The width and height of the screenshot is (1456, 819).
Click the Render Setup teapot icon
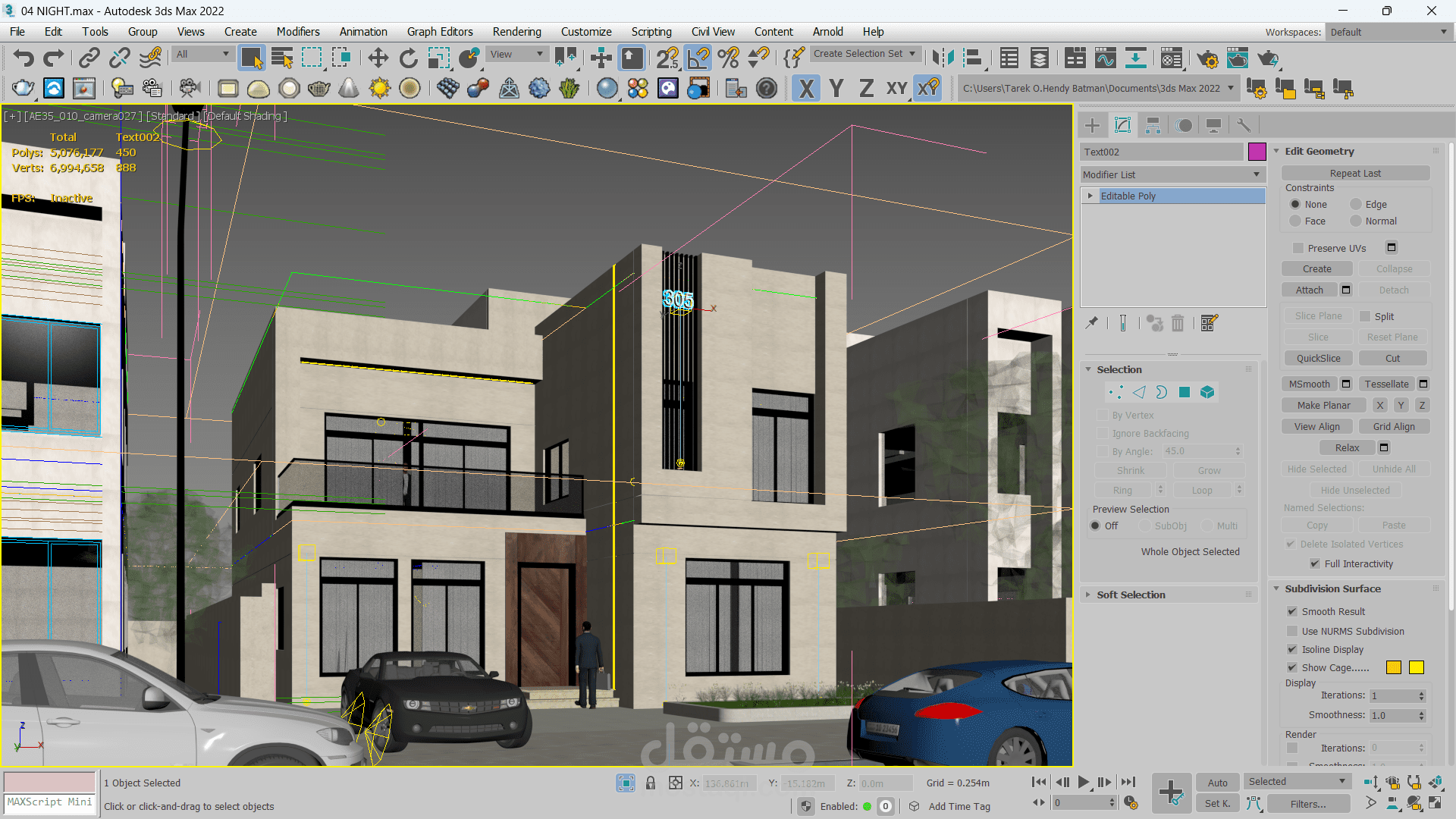(1207, 58)
